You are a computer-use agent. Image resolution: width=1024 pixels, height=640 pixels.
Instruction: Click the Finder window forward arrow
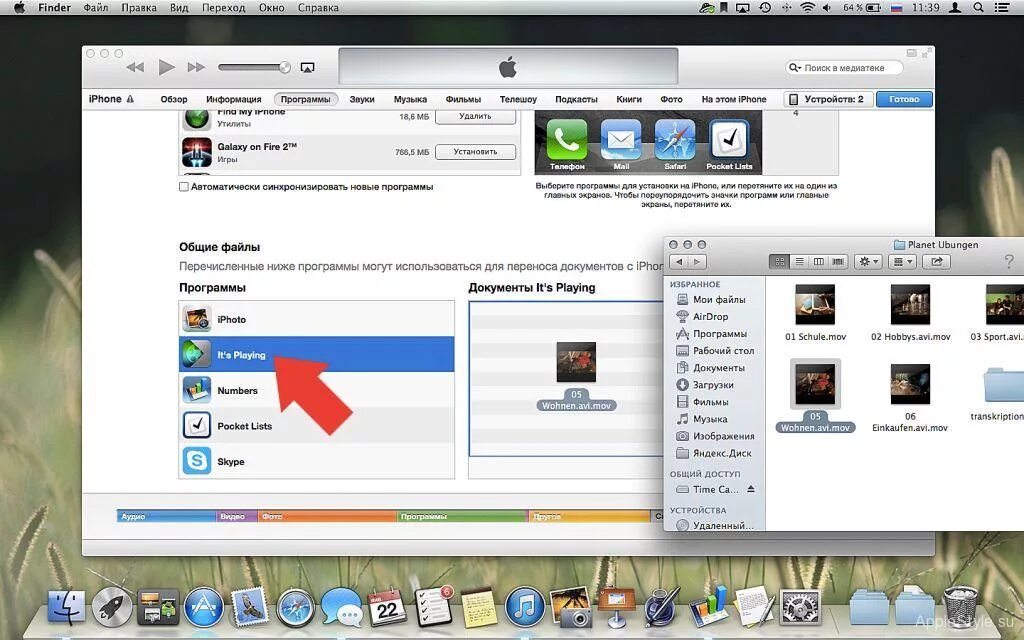pyautogui.click(x=697, y=262)
